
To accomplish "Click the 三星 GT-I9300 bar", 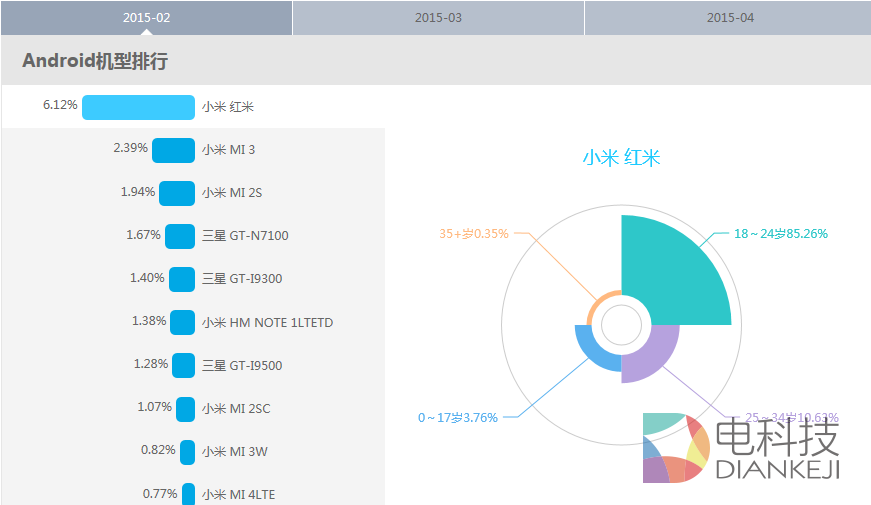I will pos(182,279).
